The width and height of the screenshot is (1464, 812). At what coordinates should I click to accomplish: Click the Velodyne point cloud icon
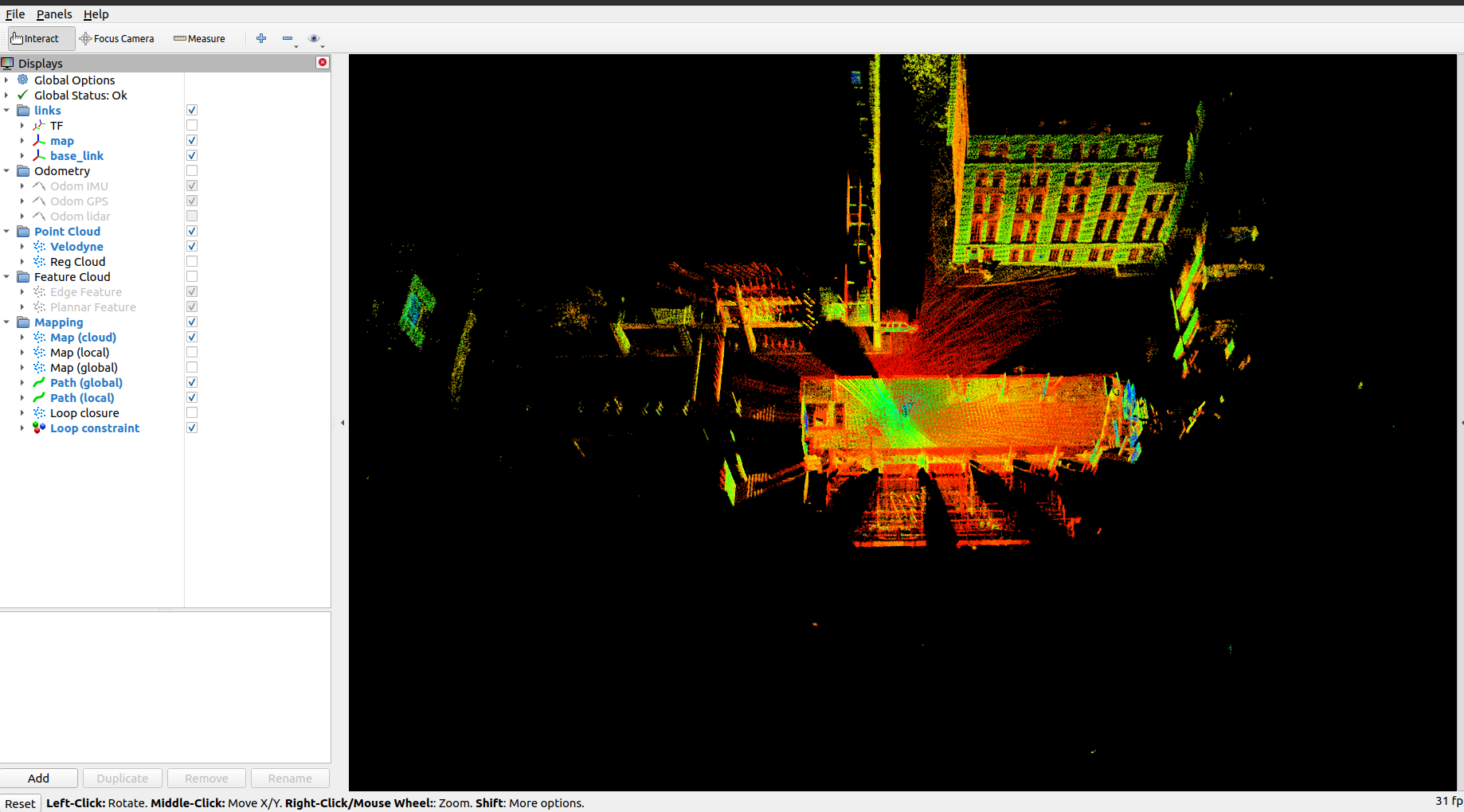point(39,246)
